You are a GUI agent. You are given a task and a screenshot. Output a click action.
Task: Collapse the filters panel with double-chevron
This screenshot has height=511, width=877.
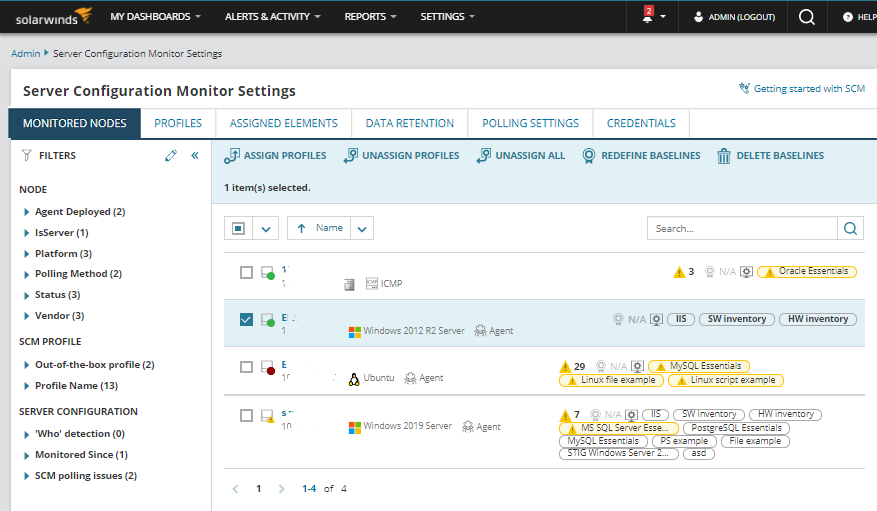click(x=195, y=156)
